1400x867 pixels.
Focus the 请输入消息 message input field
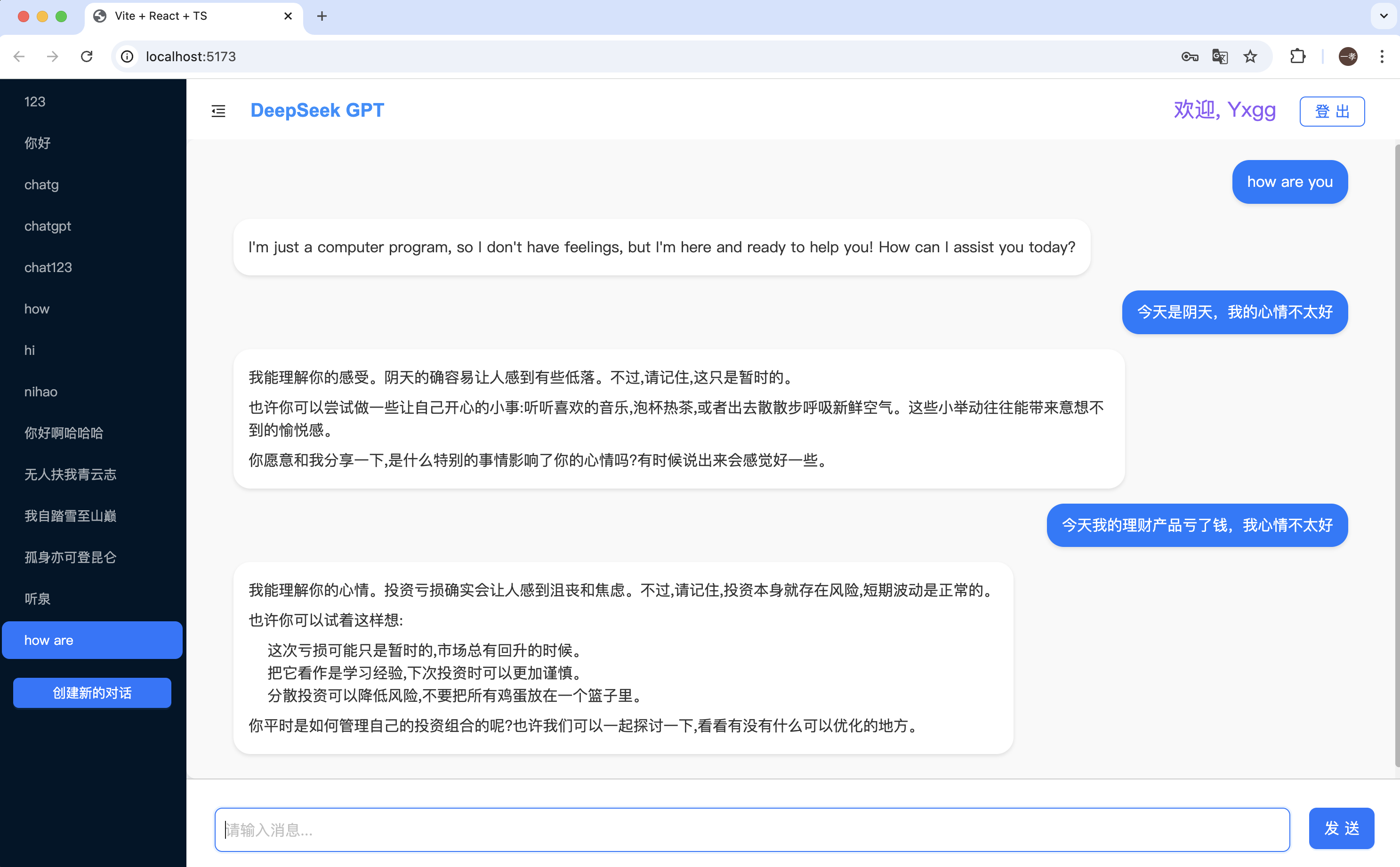751,829
